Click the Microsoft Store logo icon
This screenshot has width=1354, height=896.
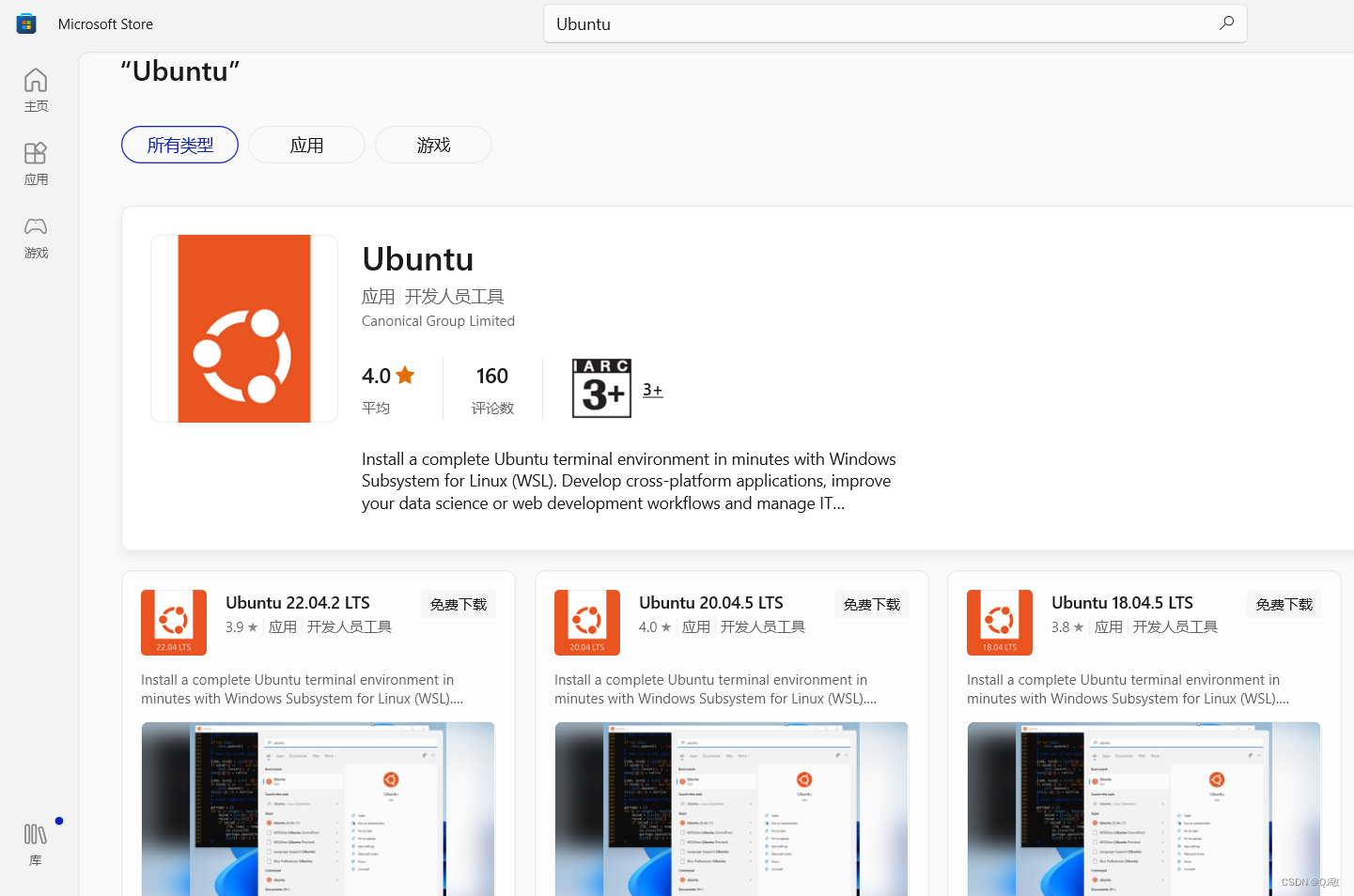(x=25, y=23)
